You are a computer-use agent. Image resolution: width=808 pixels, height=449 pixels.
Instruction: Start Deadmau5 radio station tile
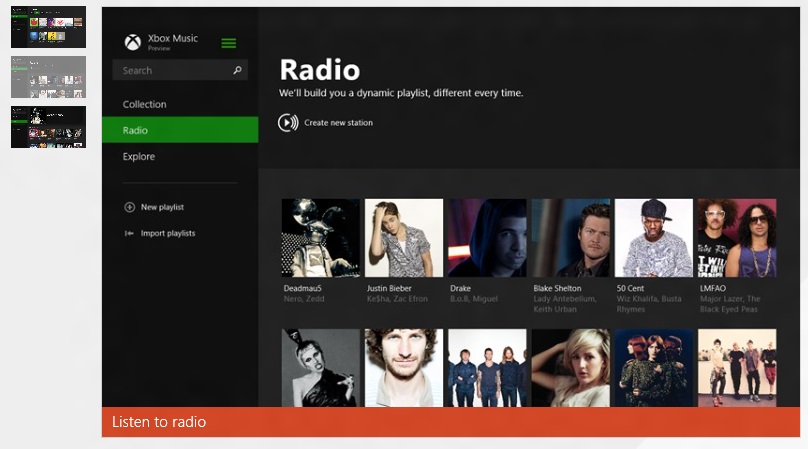pos(320,238)
